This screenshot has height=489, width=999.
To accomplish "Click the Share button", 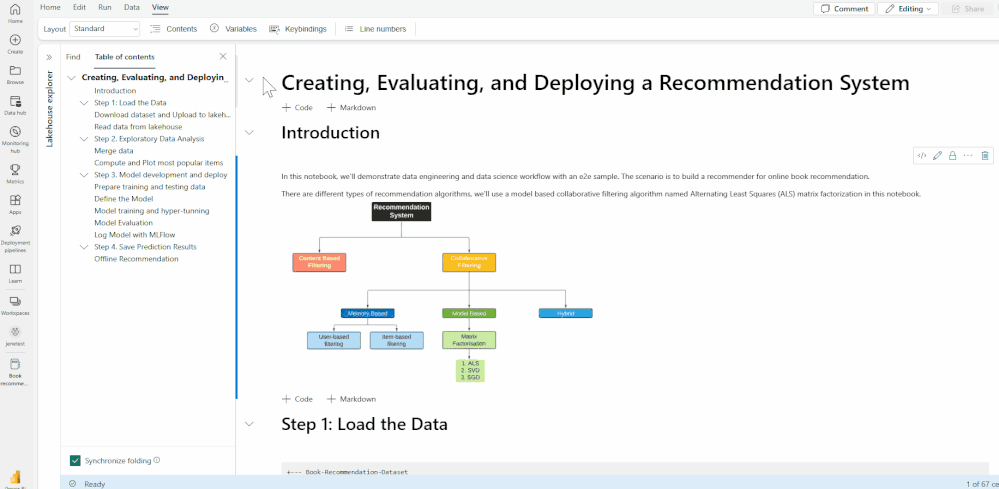I will 967,9.
